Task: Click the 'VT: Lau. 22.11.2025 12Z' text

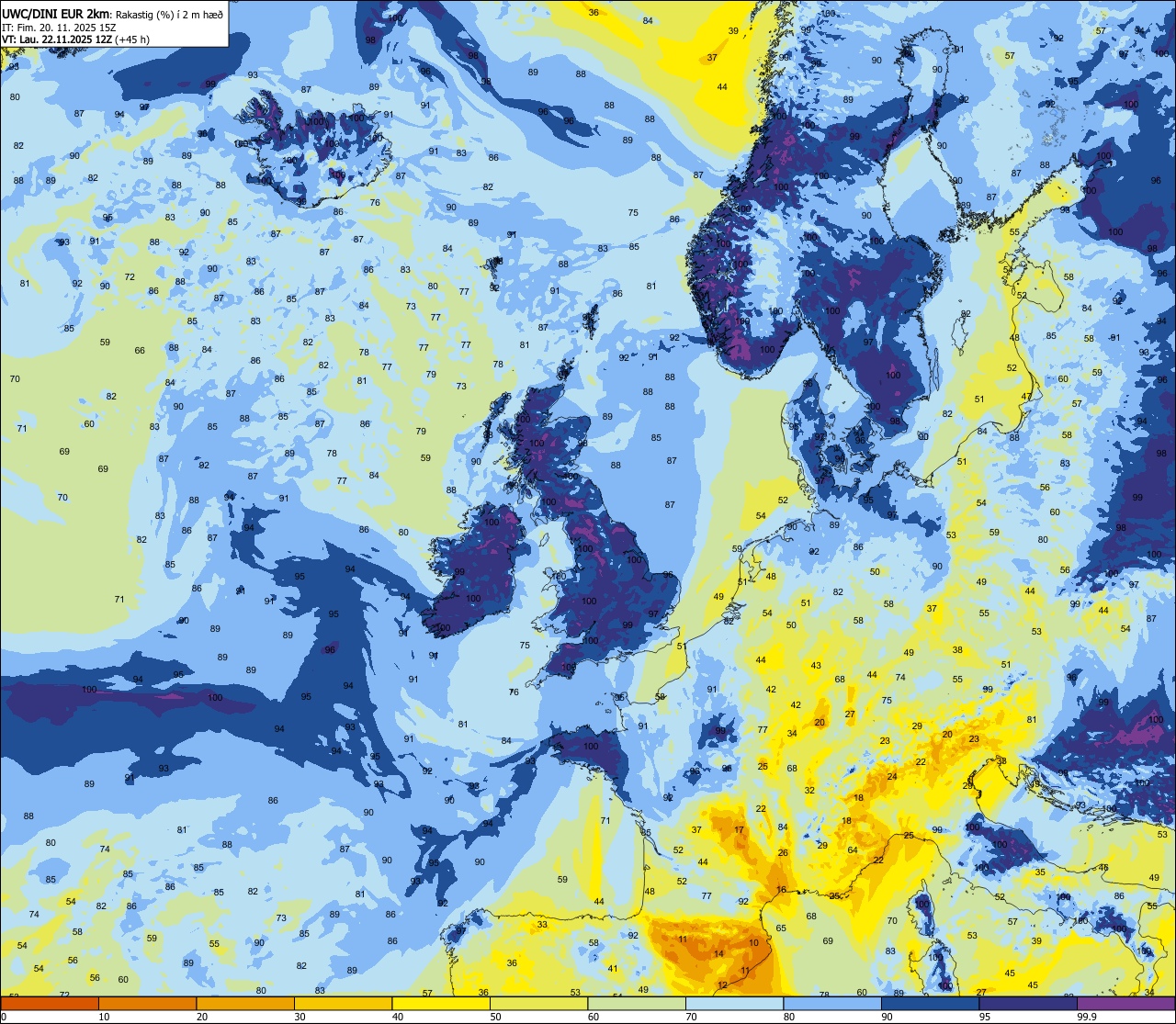Action: [x=57, y=39]
